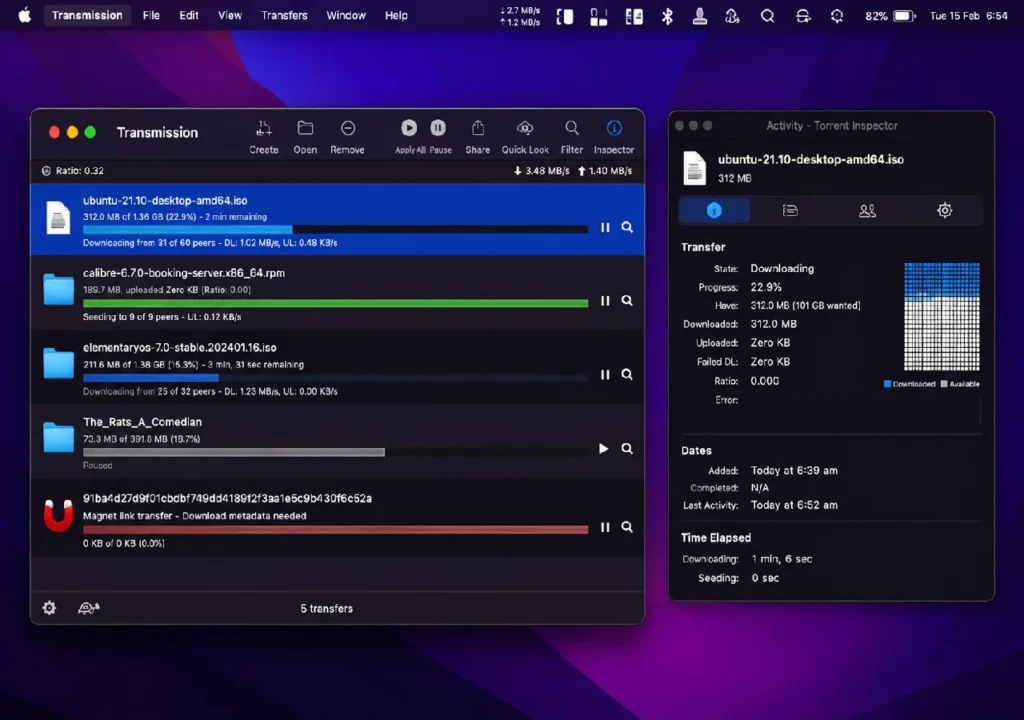Open the View menu

[x=229, y=15]
